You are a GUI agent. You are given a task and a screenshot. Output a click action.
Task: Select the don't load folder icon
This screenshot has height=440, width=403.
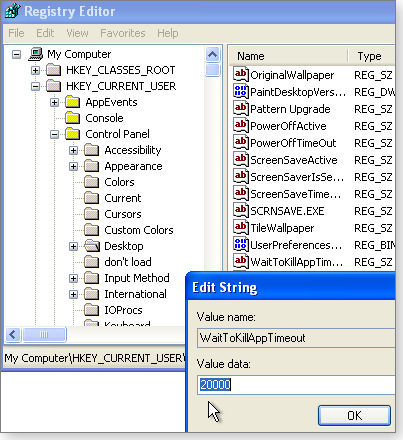[x=91, y=262]
